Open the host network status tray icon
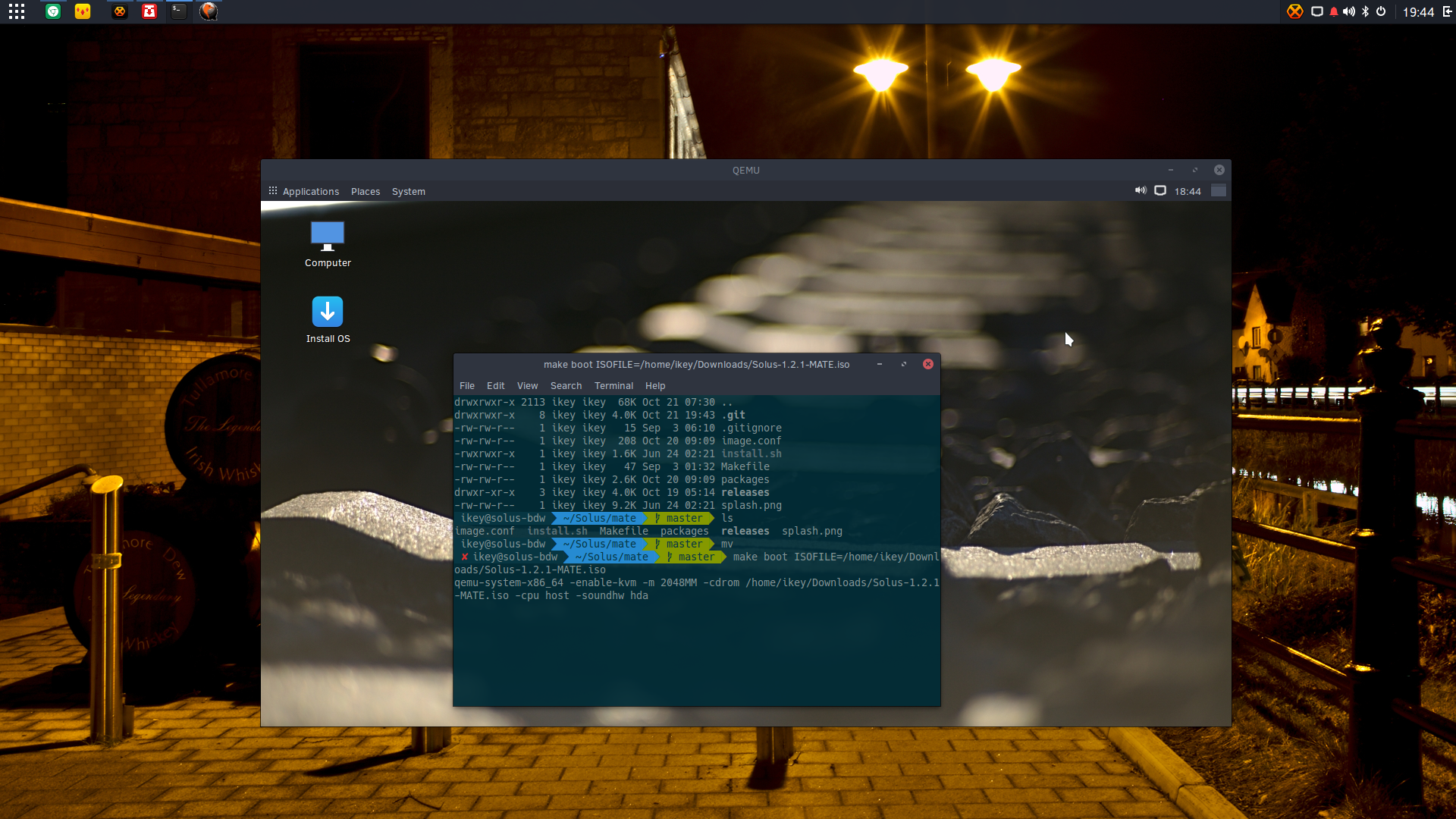Viewport: 1456px width, 819px height. click(x=1317, y=11)
